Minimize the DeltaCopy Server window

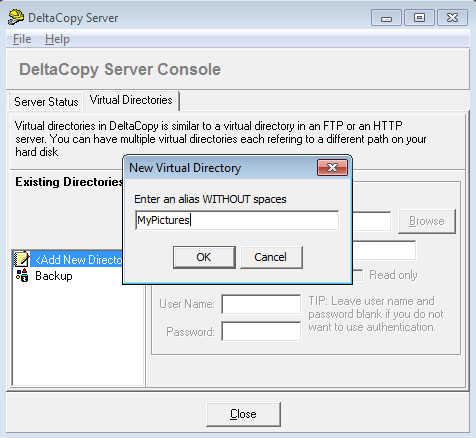point(386,18)
